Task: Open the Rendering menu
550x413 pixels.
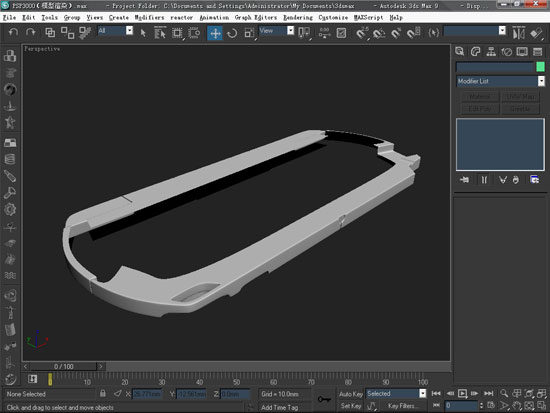Action: tap(298, 17)
